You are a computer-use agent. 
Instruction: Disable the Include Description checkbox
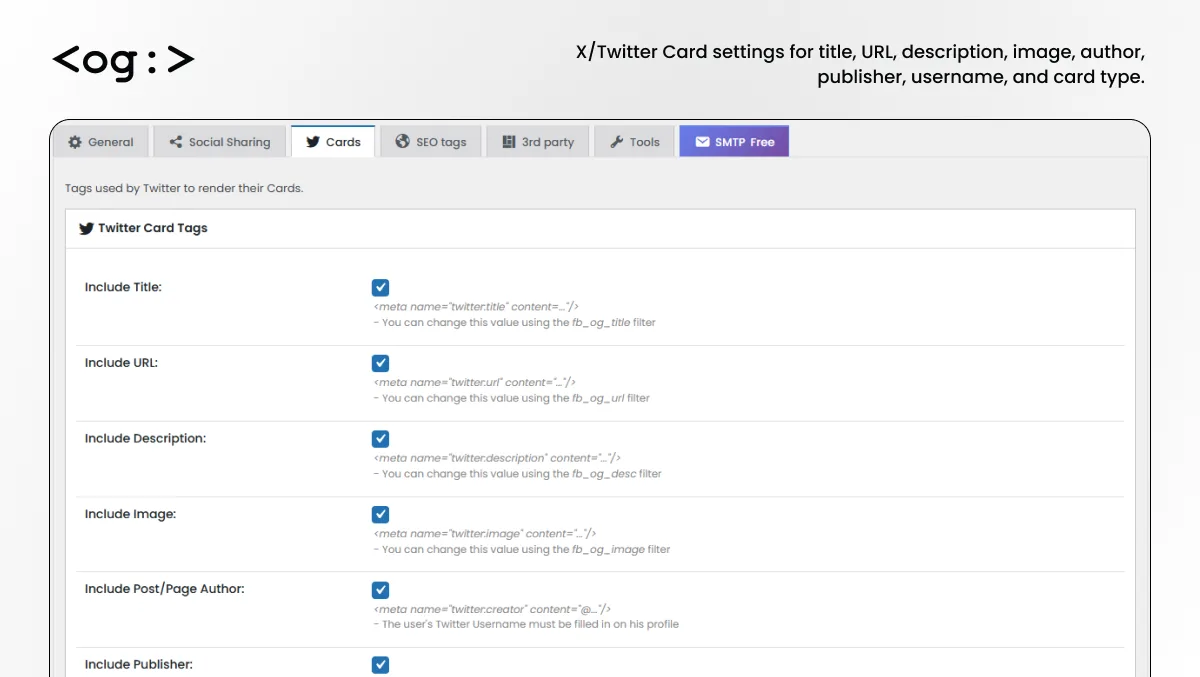click(380, 439)
